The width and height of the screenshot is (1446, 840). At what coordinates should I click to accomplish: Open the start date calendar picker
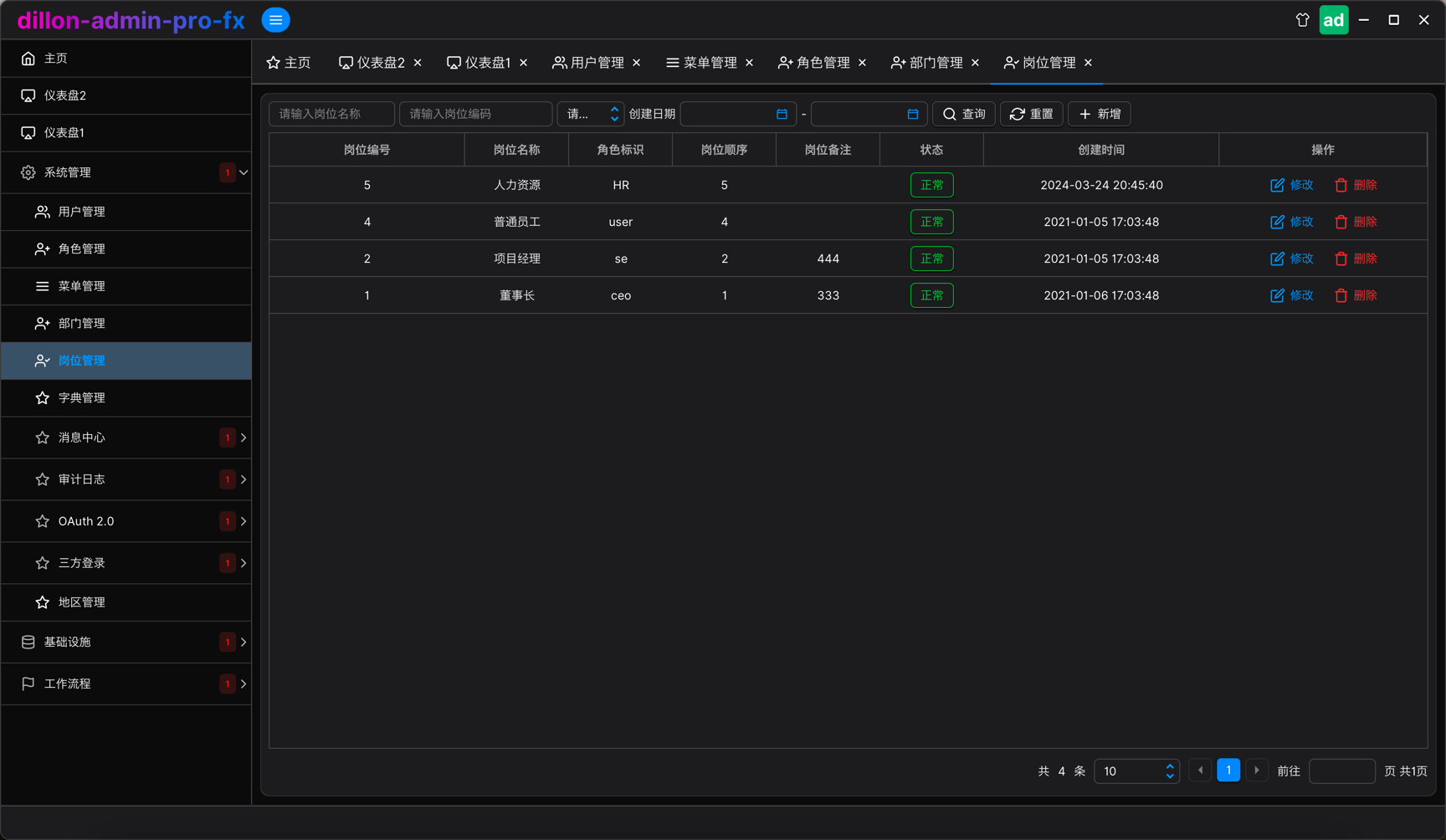click(x=782, y=114)
